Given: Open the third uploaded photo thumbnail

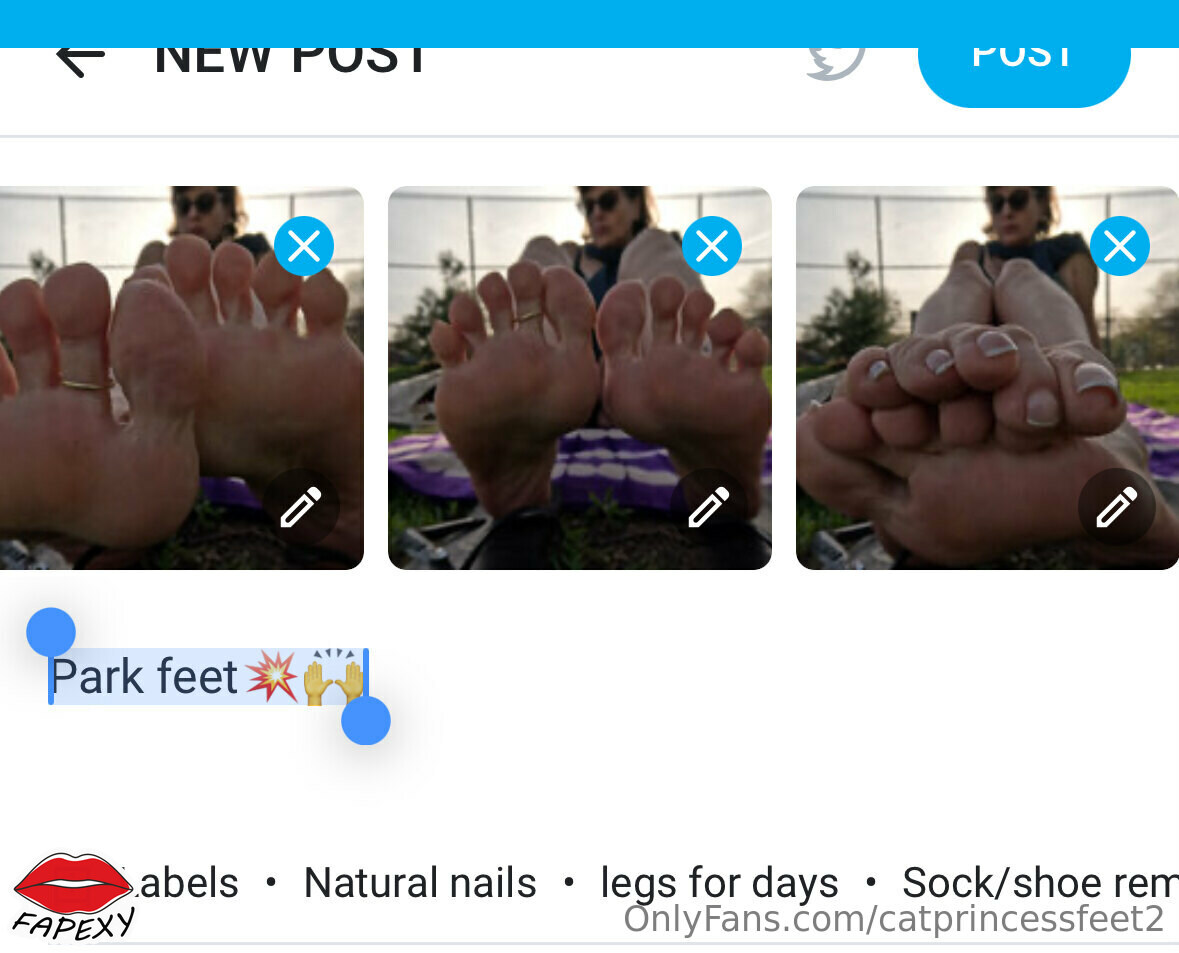Looking at the screenshot, I should coord(987,378).
